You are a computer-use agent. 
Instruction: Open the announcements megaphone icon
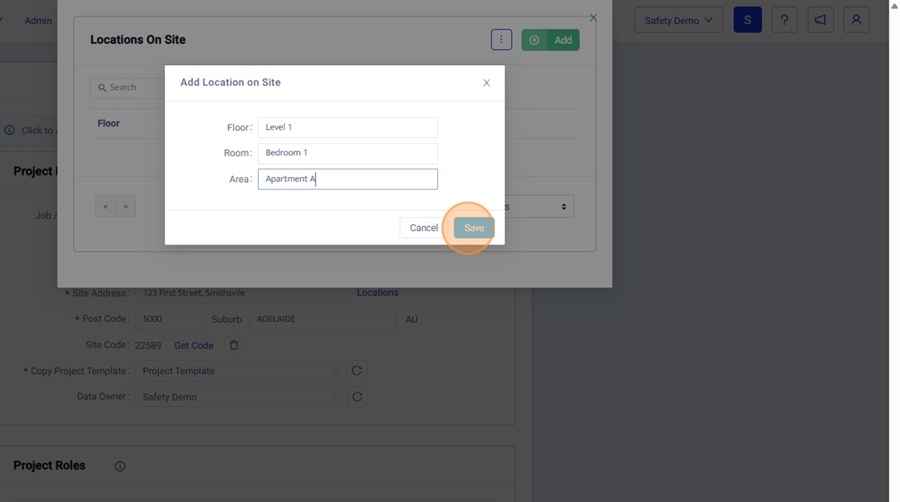(x=820, y=20)
